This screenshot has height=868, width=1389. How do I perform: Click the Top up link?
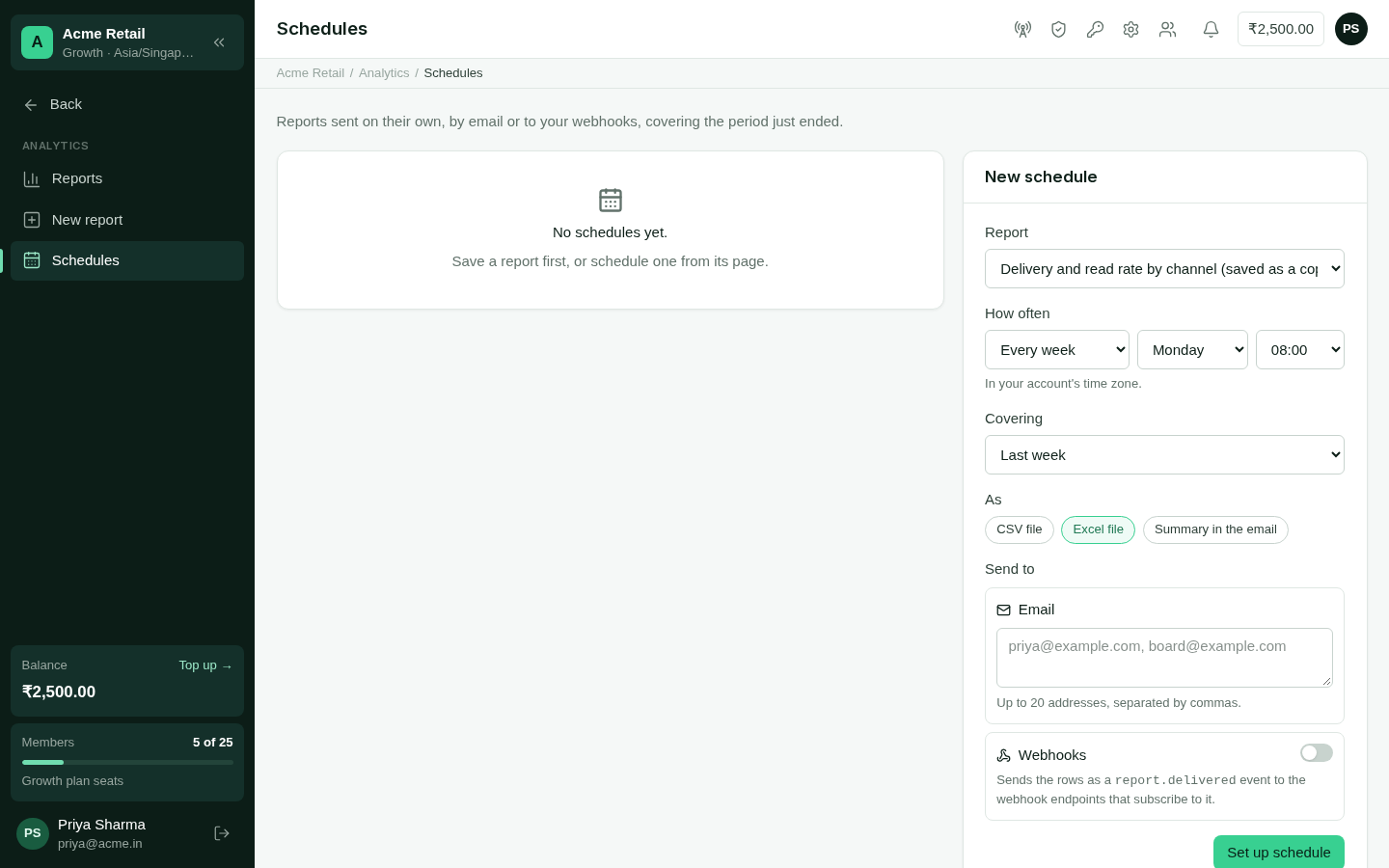(205, 665)
